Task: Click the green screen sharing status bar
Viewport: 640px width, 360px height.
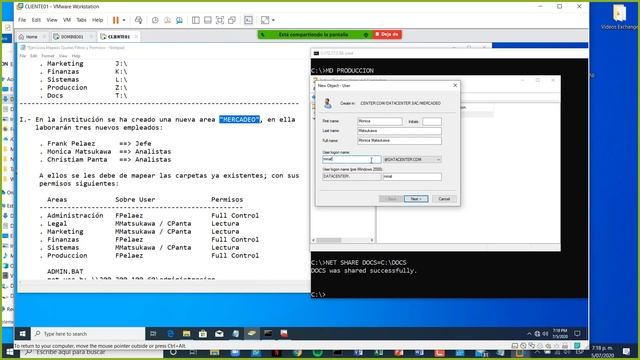Action: point(314,35)
